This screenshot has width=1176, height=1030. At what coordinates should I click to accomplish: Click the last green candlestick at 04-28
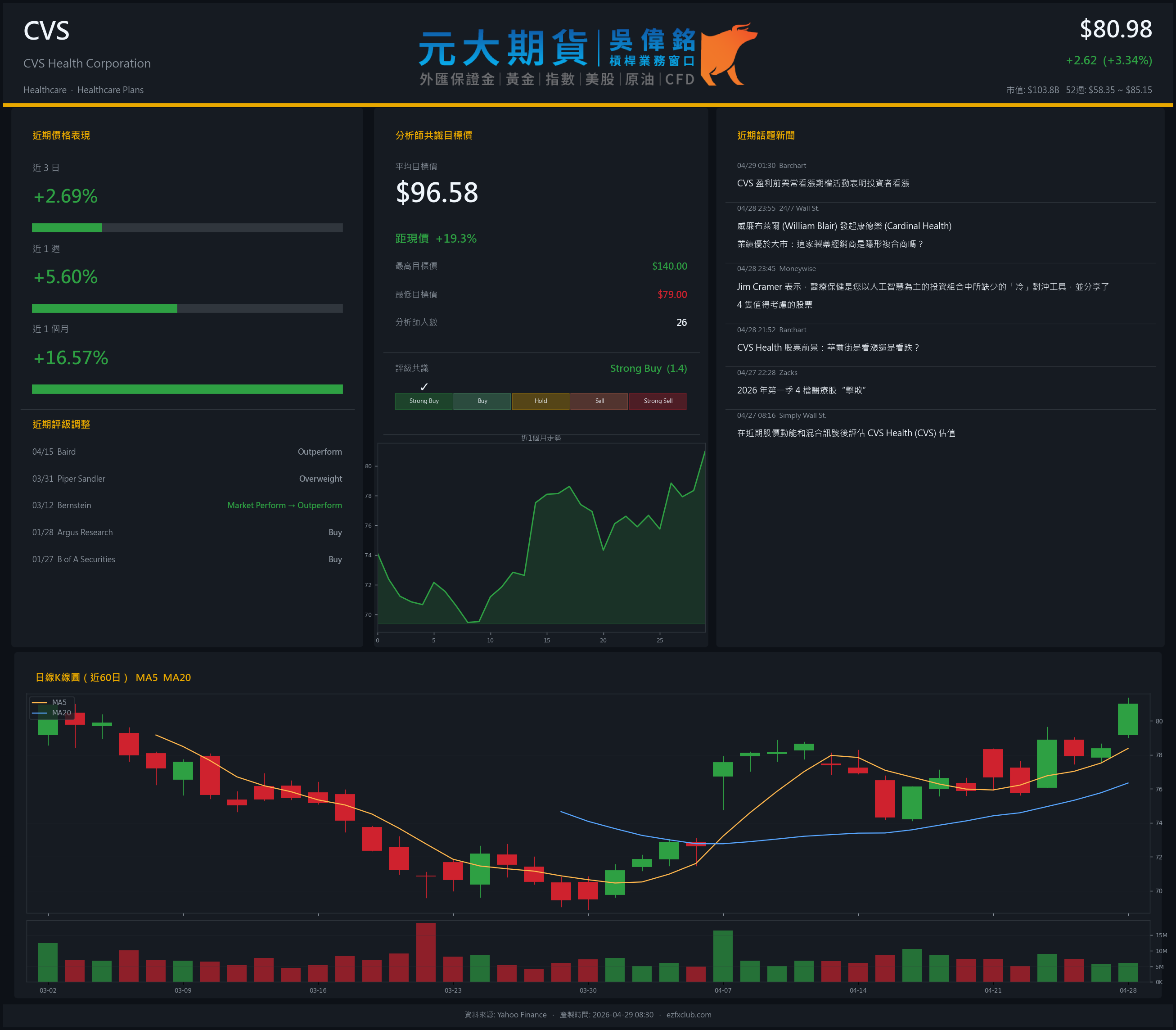[x=1128, y=719]
